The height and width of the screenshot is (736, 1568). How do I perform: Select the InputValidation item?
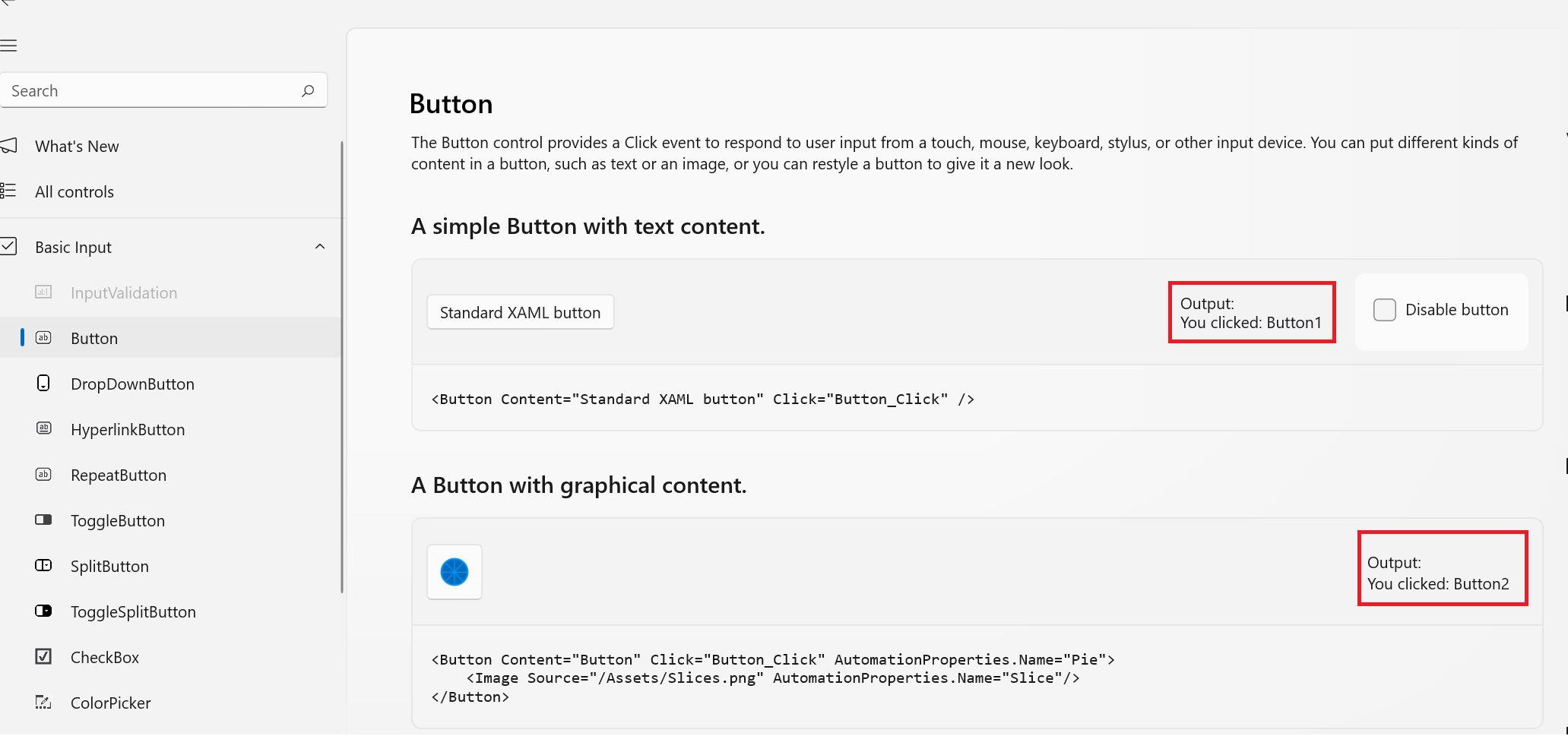124,293
